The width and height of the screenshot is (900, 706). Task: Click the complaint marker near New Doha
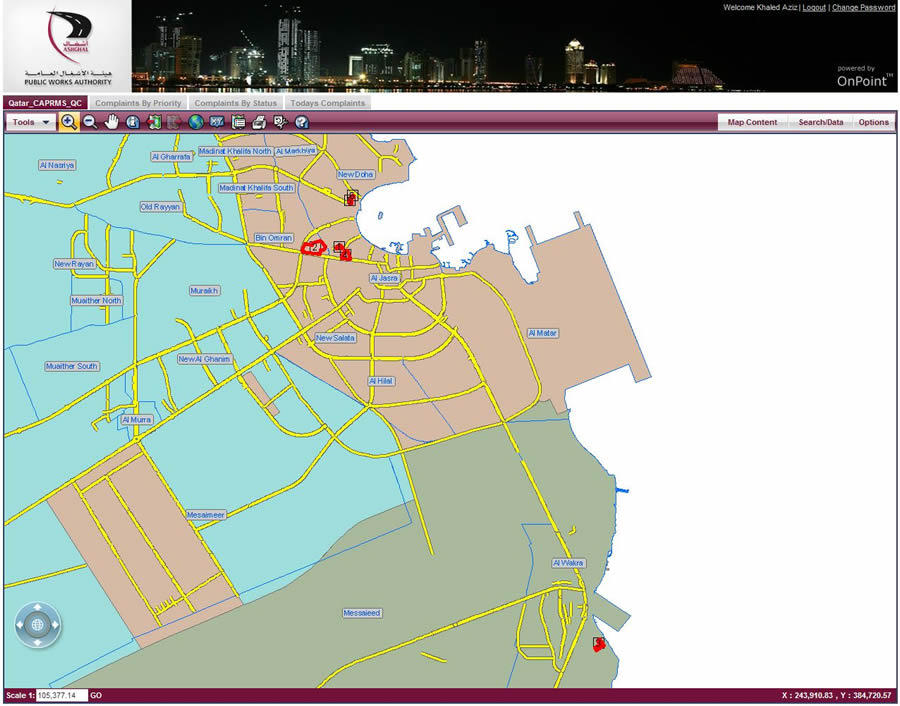tap(351, 198)
